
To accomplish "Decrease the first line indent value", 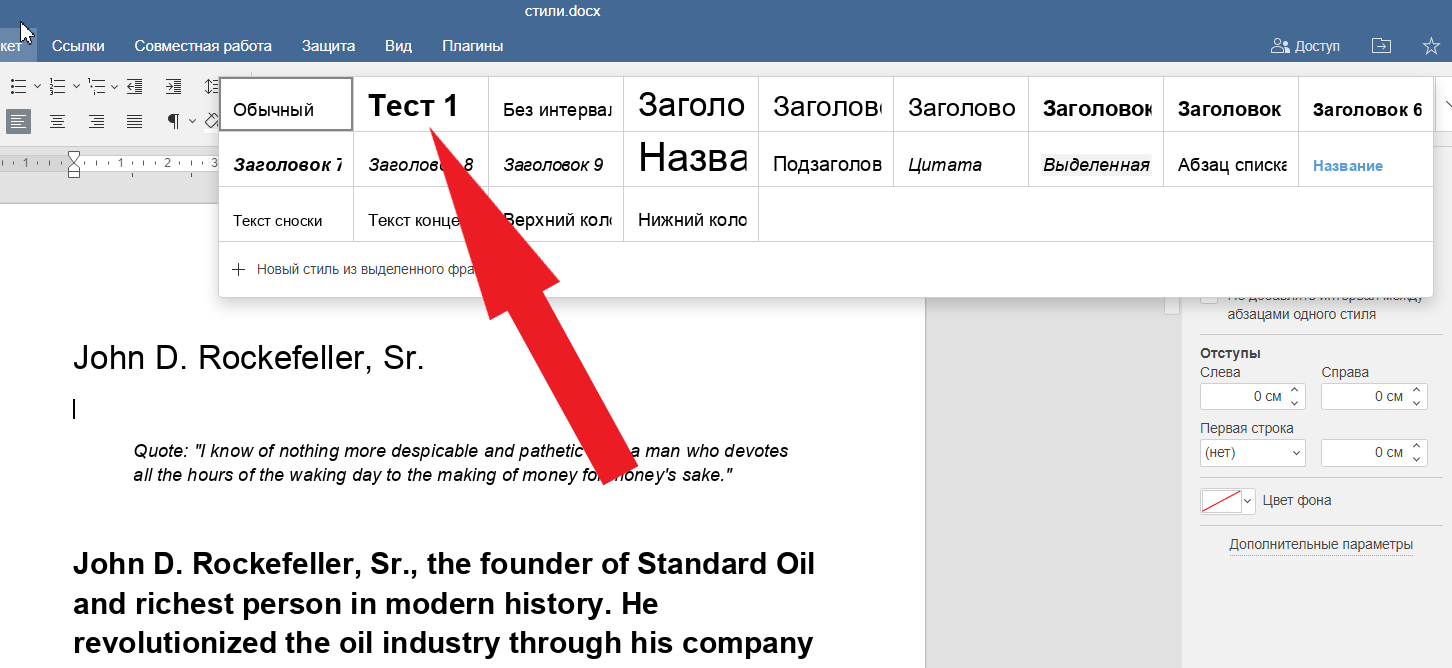I will 1415,458.
